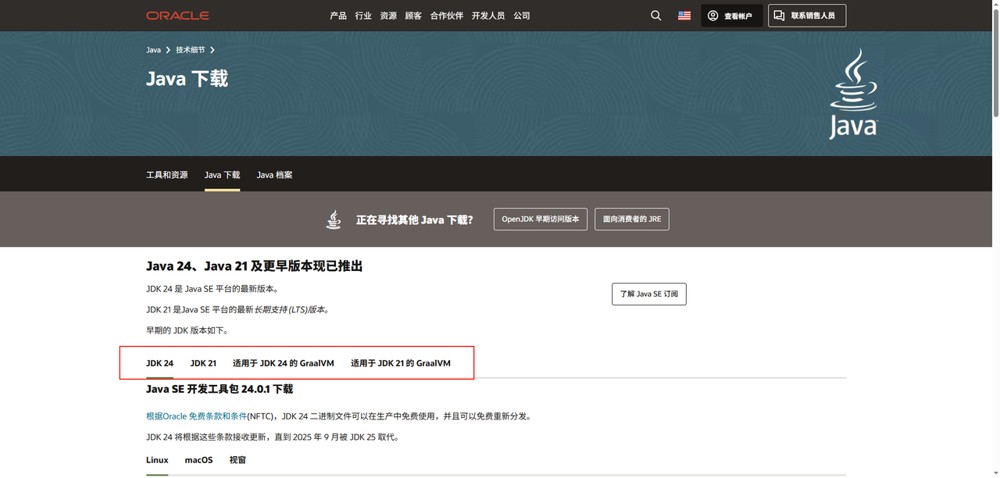
Task: Click the Java cup icon beside 正在寻找其他 Java 下载
Action: 334,219
